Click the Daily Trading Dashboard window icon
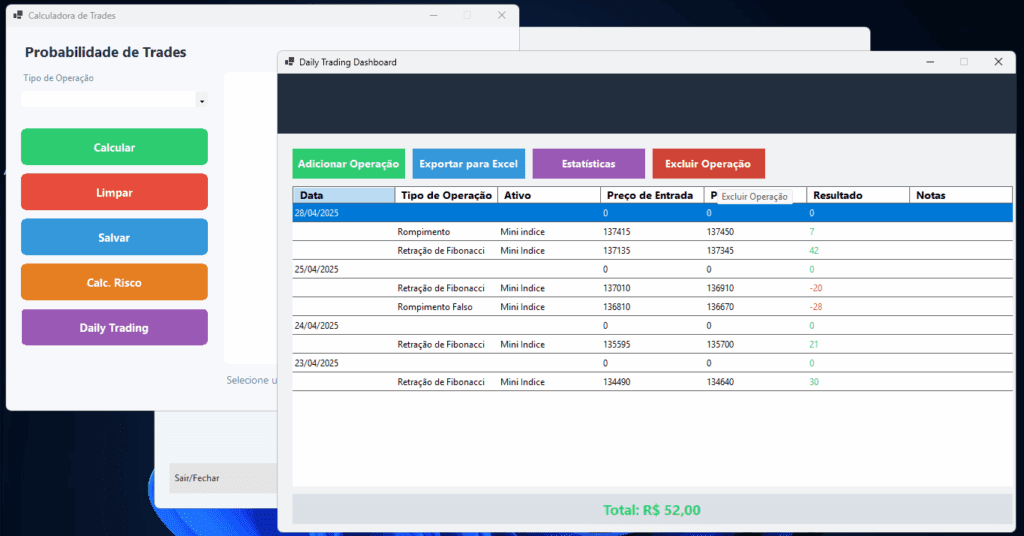Screen dimensions: 1024x536 (x=289, y=61)
